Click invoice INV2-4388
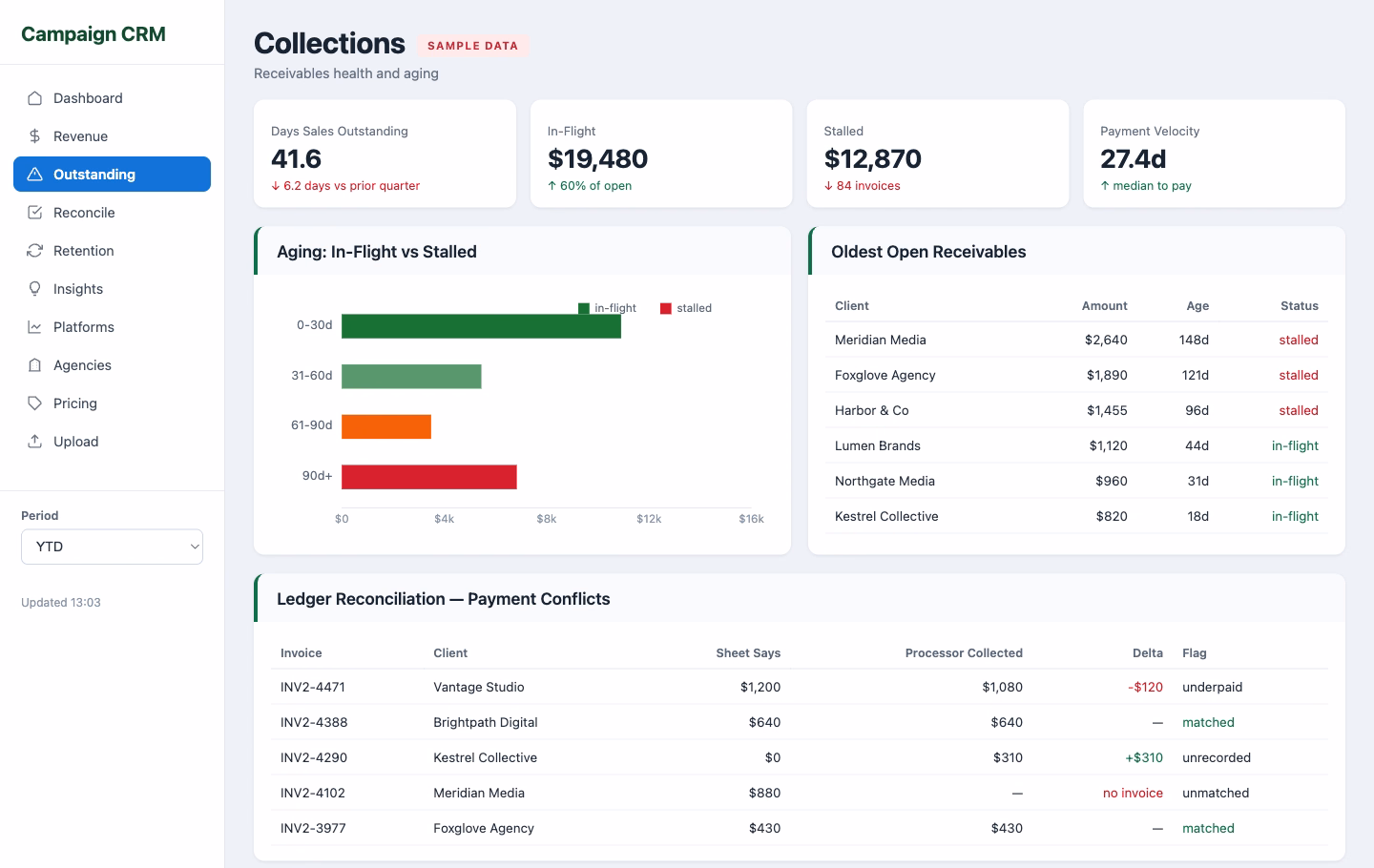Viewport: 1374px width, 868px height. click(314, 722)
